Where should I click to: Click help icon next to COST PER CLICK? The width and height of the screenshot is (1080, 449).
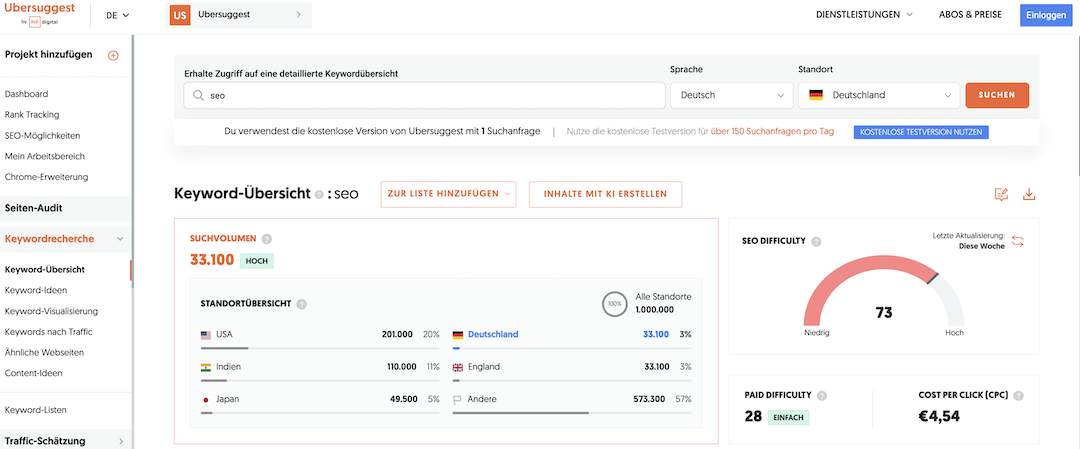click(1019, 396)
